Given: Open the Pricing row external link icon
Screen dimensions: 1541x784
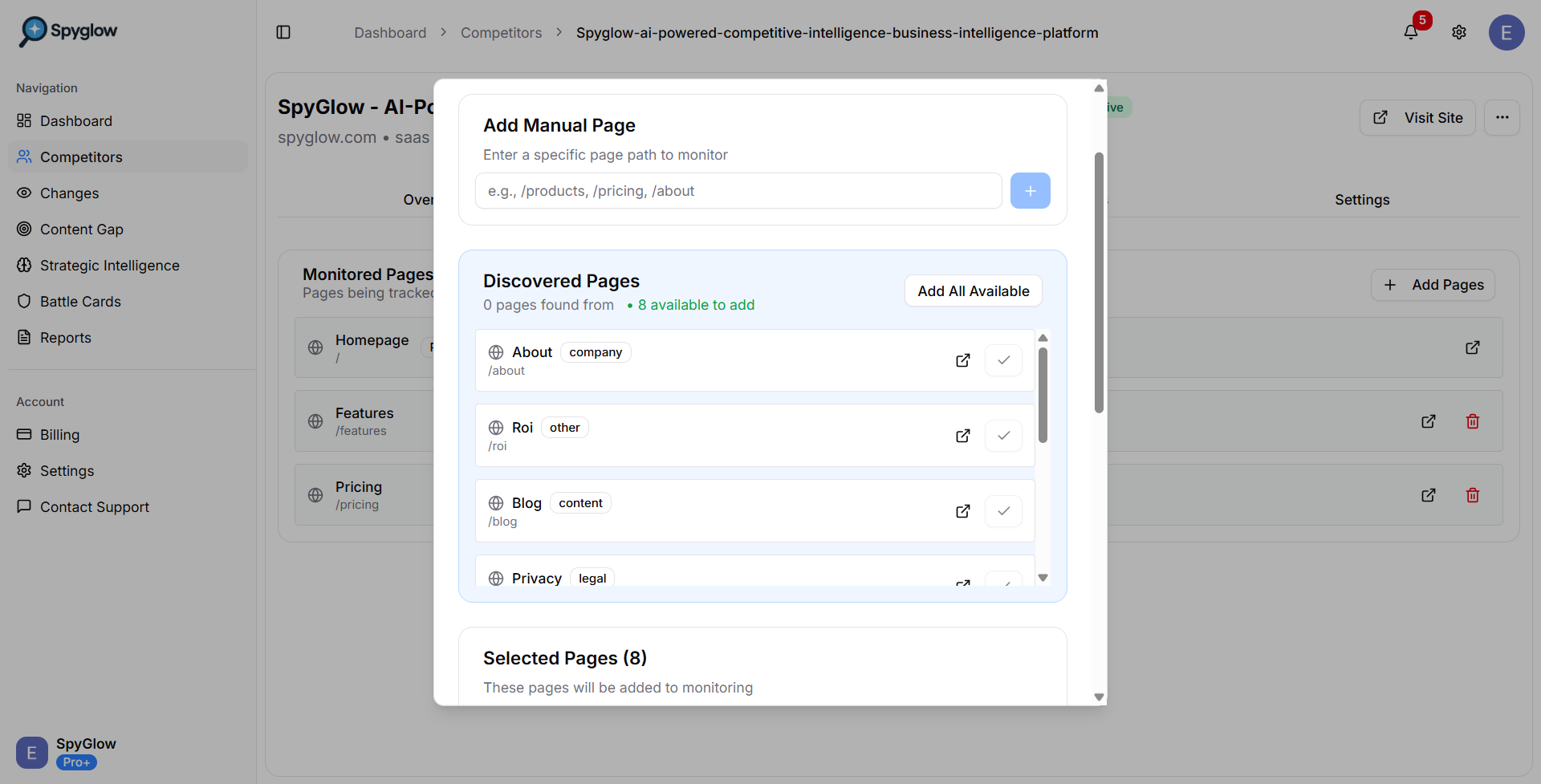Looking at the screenshot, I should pyautogui.click(x=1429, y=495).
